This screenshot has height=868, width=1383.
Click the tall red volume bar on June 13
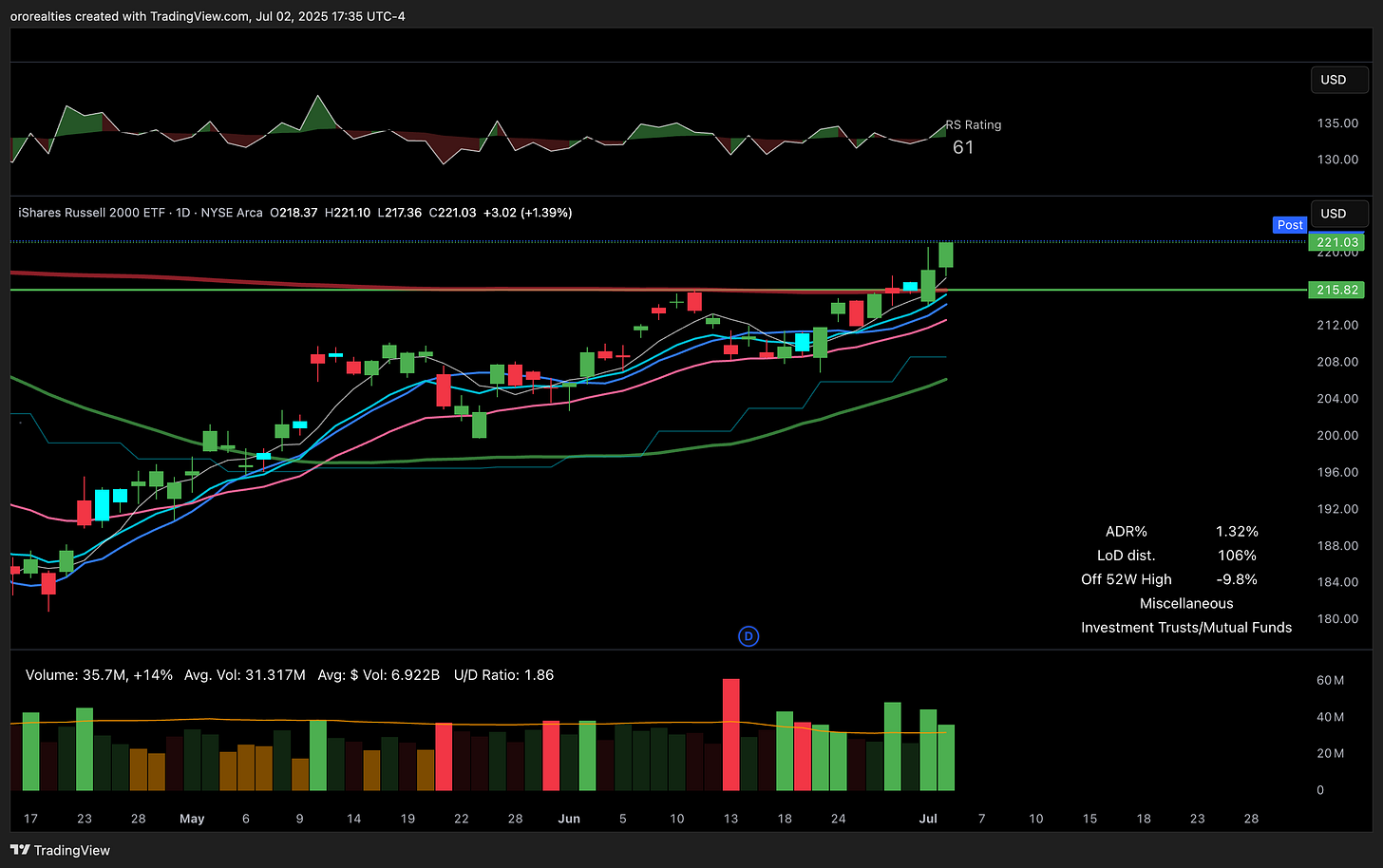pyautogui.click(x=730, y=734)
